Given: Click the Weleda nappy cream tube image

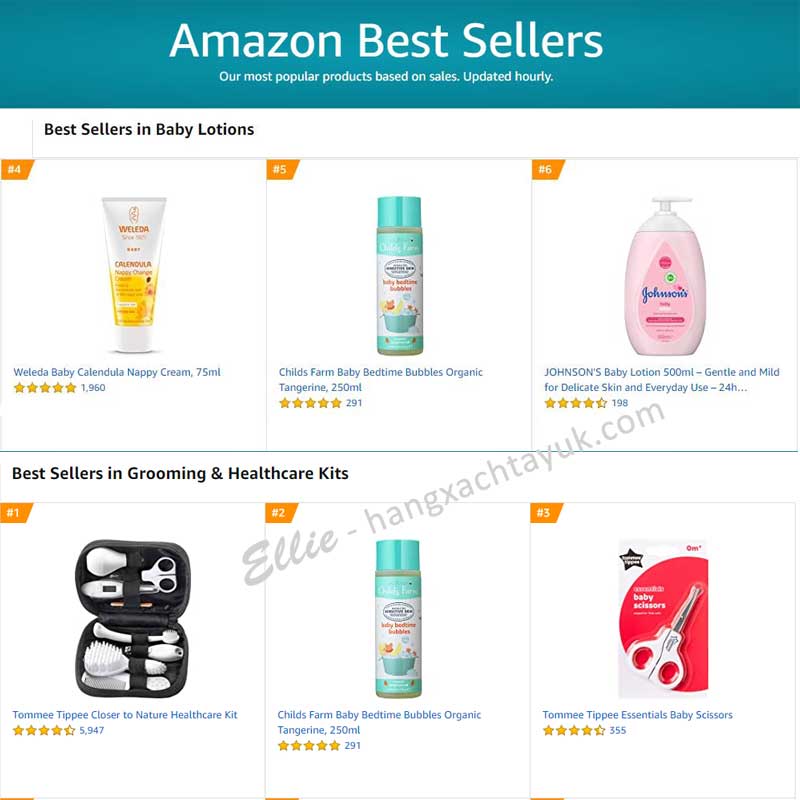Looking at the screenshot, I should [x=134, y=275].
